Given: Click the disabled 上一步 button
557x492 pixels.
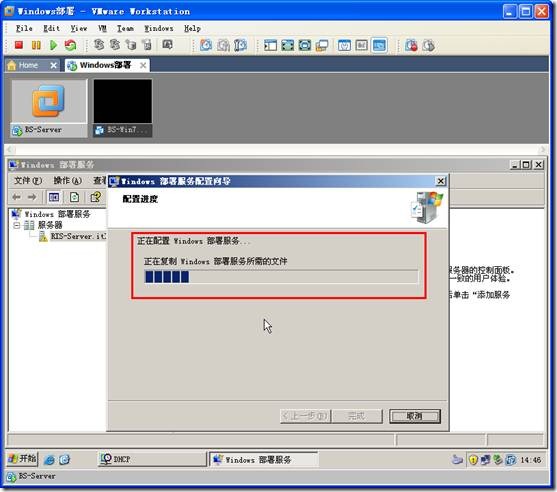Looking at the screenshot, I should click(305, 416).
